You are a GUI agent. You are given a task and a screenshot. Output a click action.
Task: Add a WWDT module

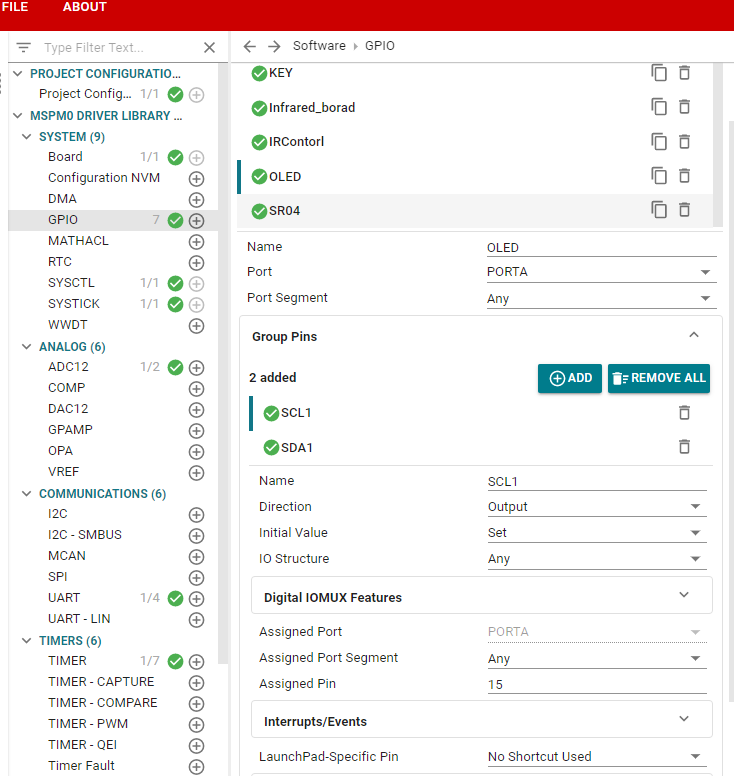point(196,326)
